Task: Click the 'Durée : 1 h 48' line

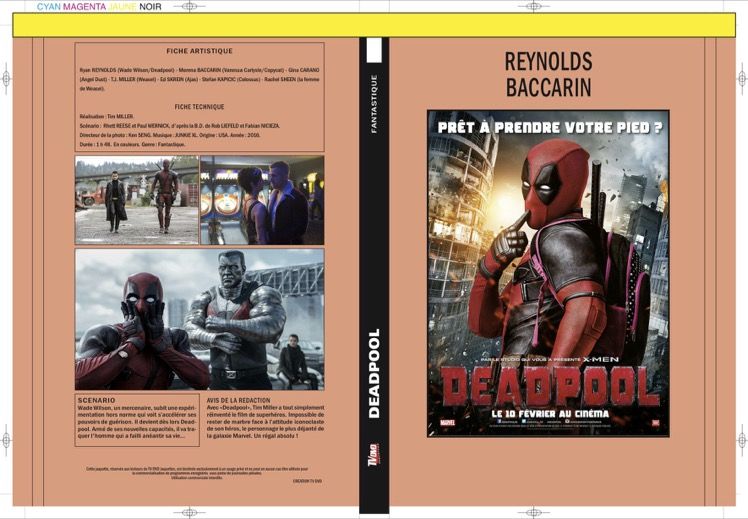Action: 132,144
